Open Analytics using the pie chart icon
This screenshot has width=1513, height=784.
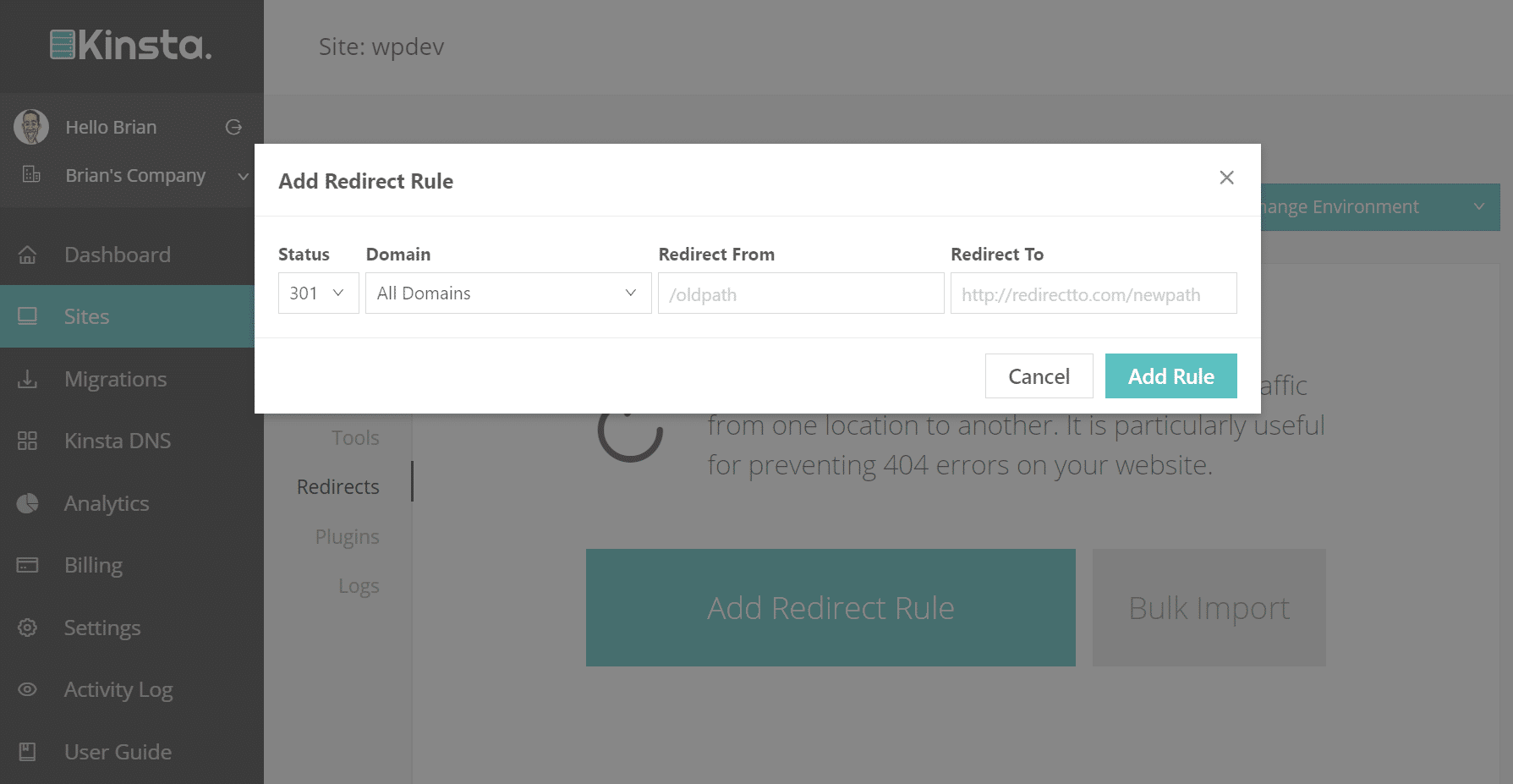(28, 502)
